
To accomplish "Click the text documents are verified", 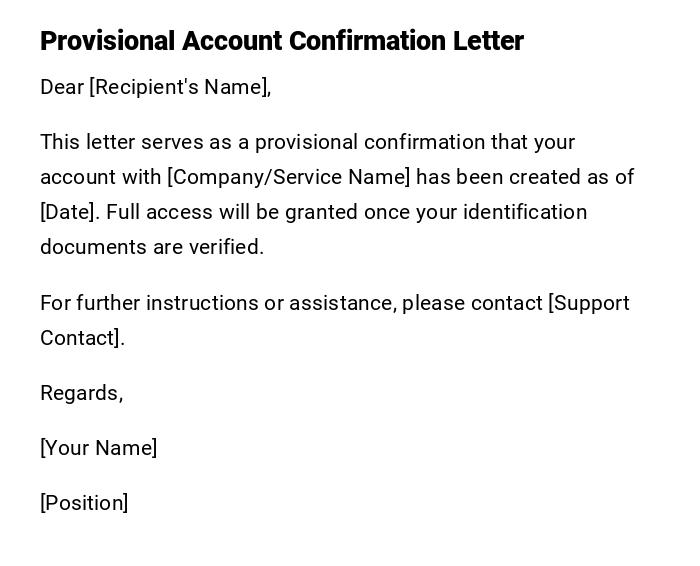I will click(152, 247).
